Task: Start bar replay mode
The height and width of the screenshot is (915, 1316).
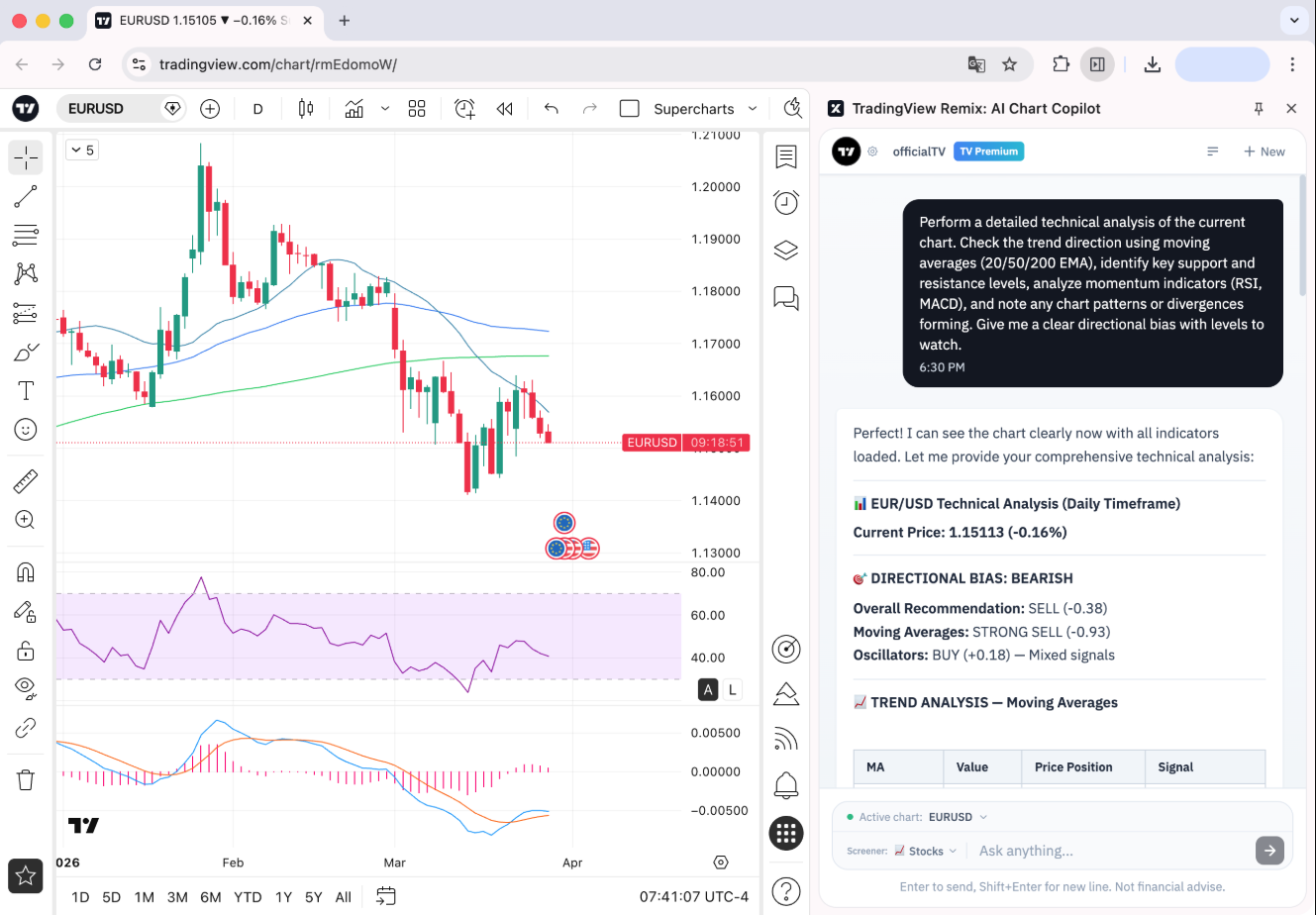Action: click(x=505, y=109)
